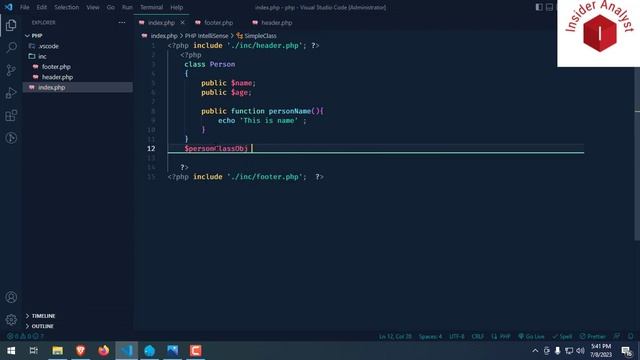Open the File menu
Screen dimensions: 640x360
24,7
